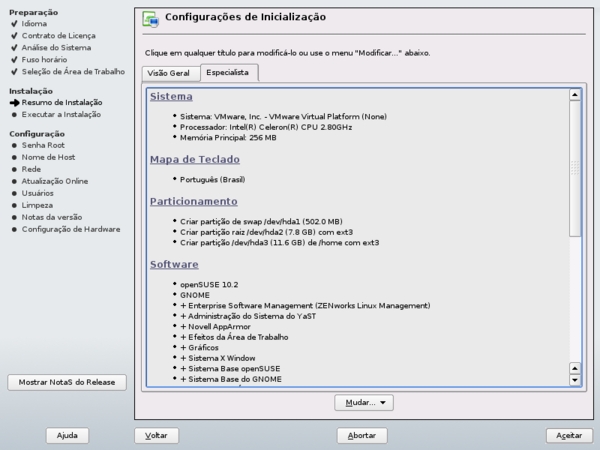Cancel installation with the Abortar button

362,435
